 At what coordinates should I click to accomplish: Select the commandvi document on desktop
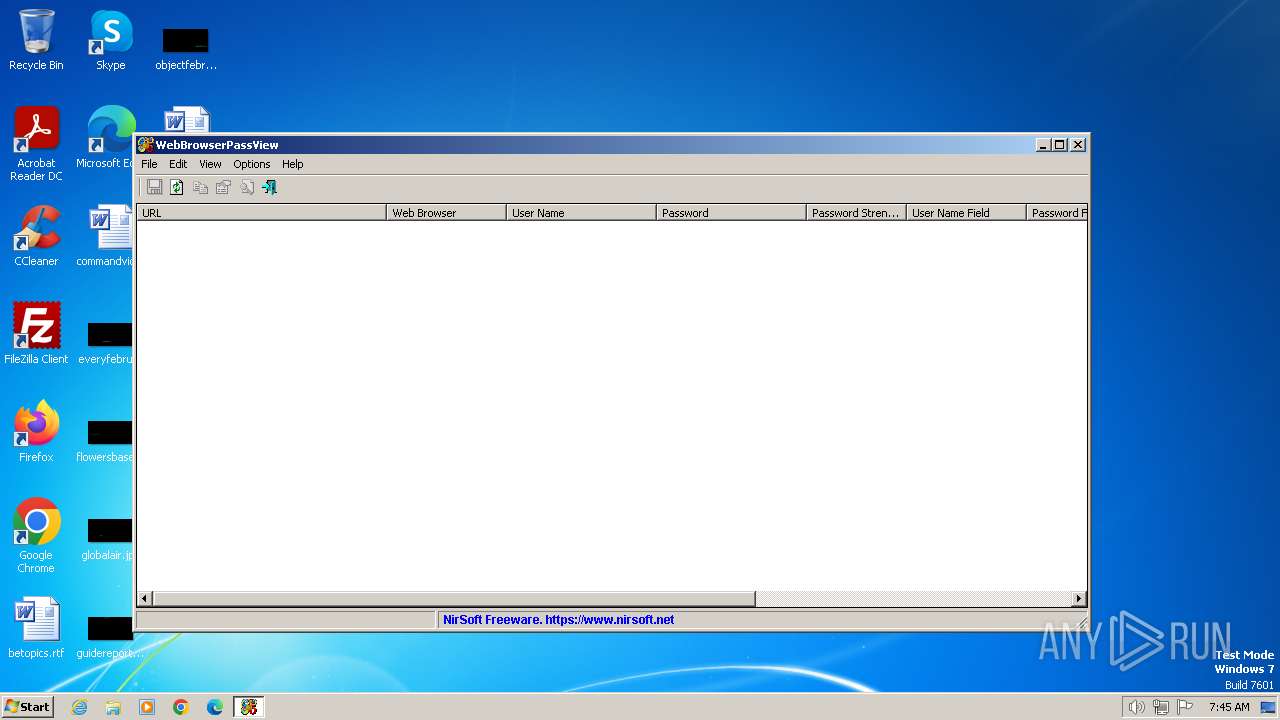(x=107, y=236)
